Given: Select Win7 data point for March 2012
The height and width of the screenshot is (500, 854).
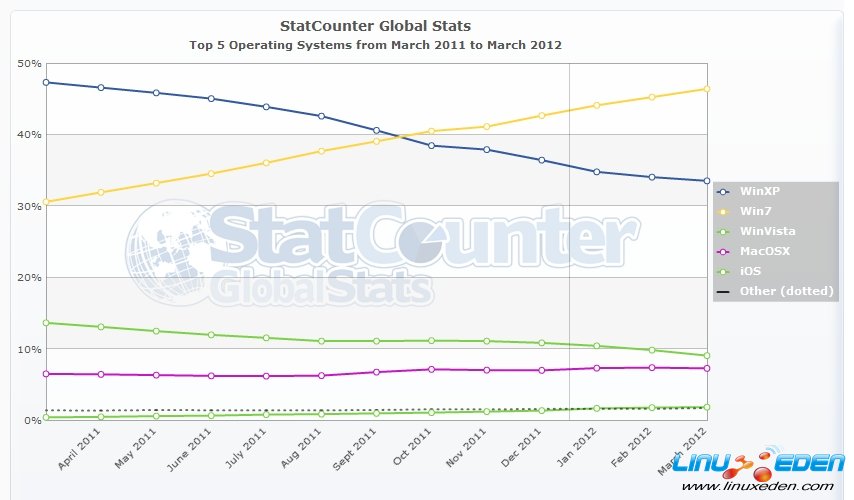Looking at the screenshot, I should (x=706, y=89).
